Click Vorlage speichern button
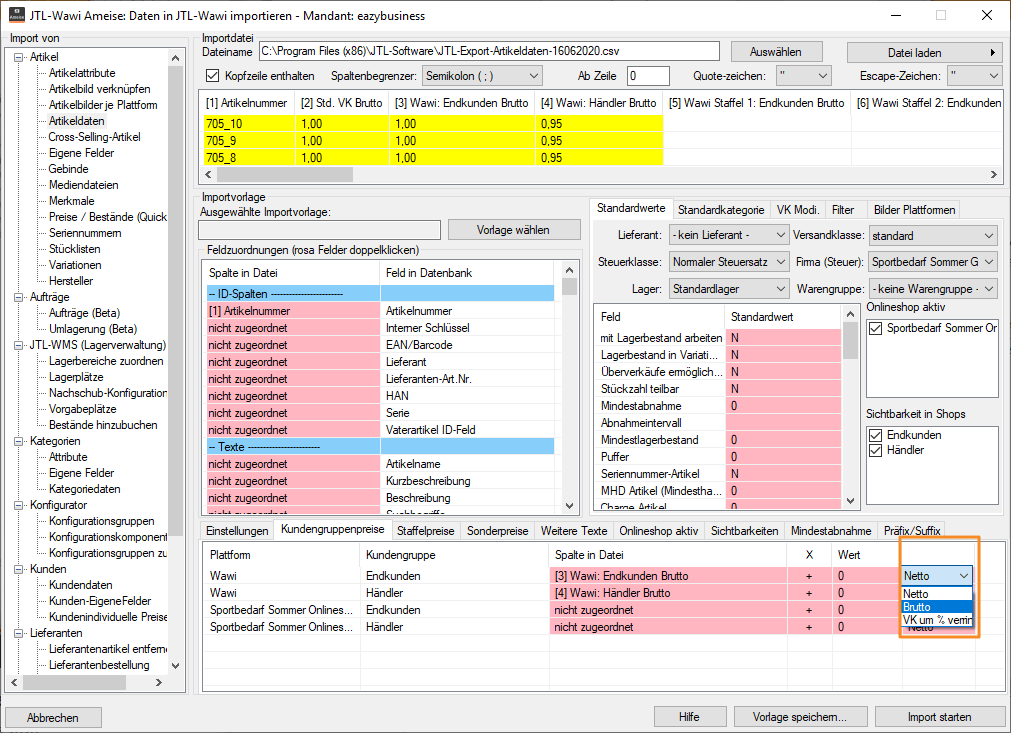This screenshot has height=733, width=1011. point(800,717)
